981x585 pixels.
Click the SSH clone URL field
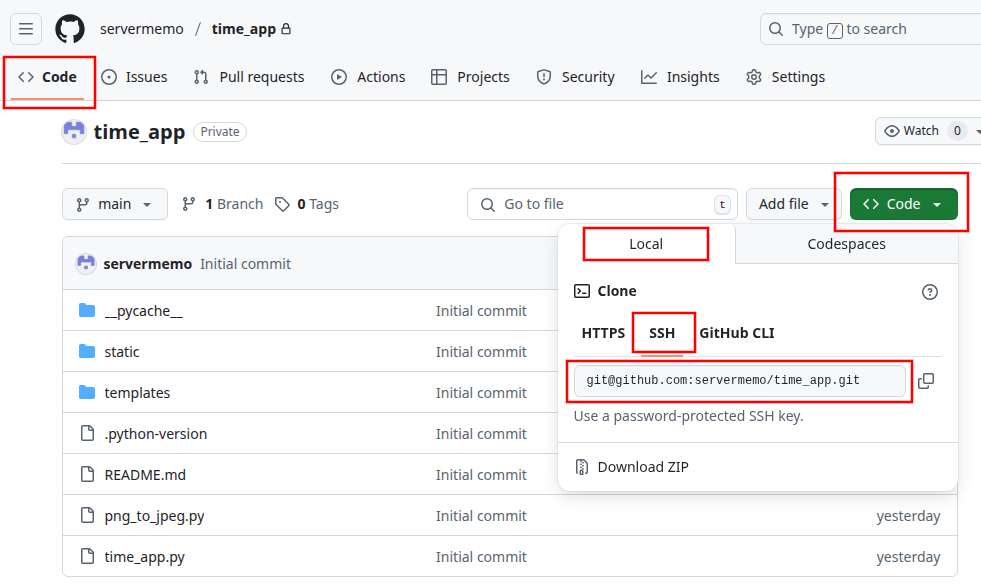pos(740,380)
